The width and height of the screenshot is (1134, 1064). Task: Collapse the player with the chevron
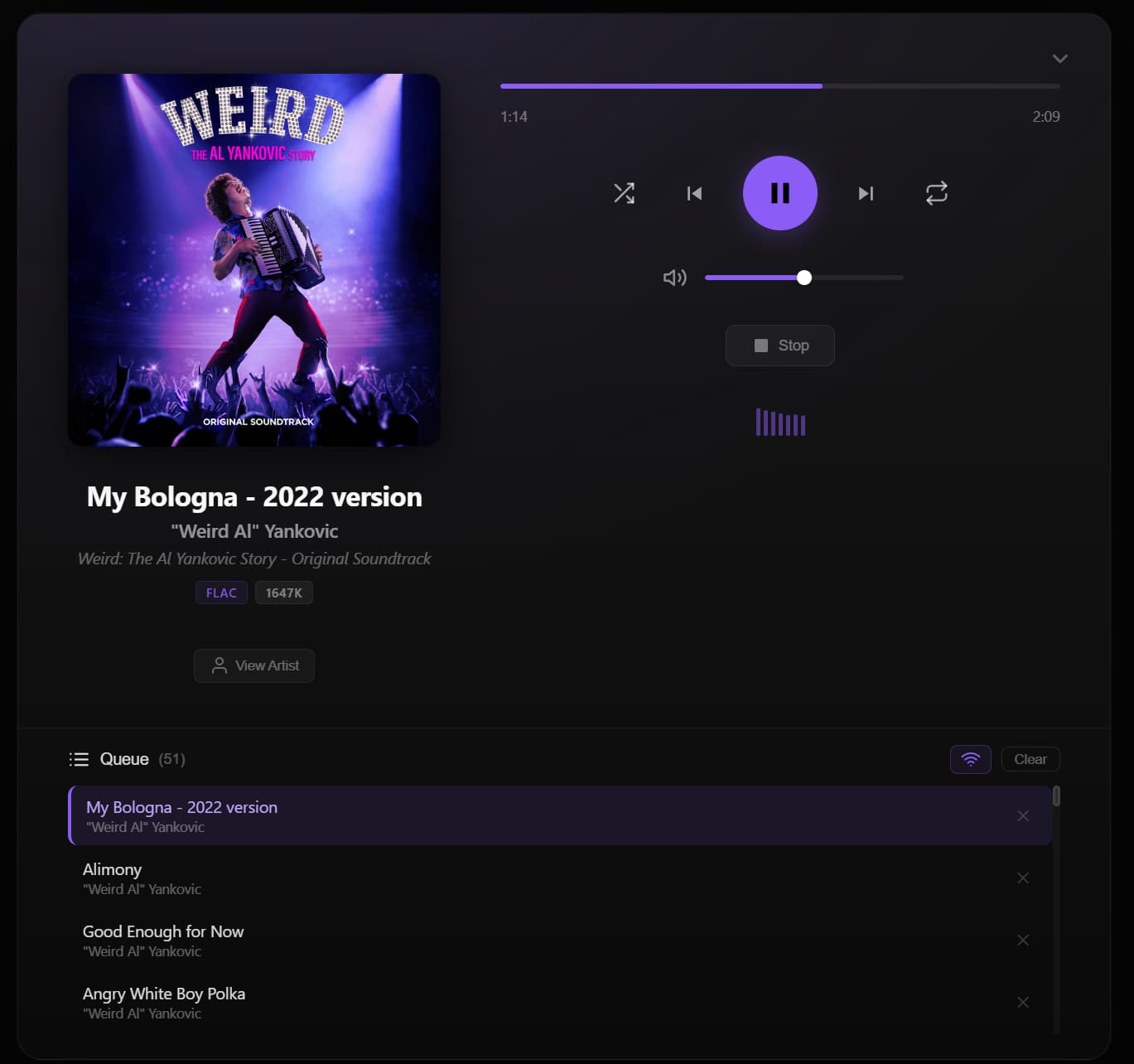coord(1059,59)
